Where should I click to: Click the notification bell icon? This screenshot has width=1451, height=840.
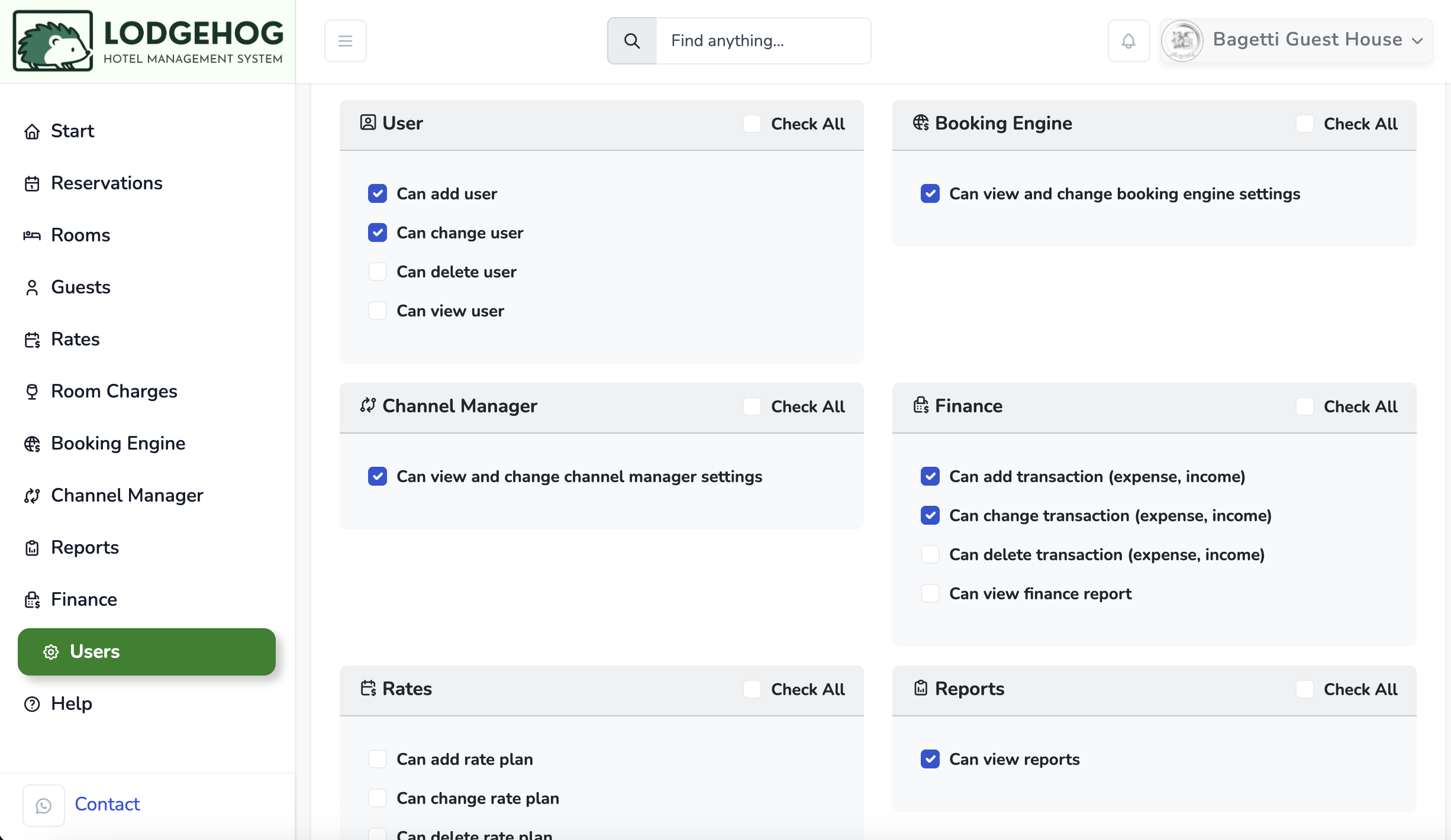click(x=1128, y=41)
